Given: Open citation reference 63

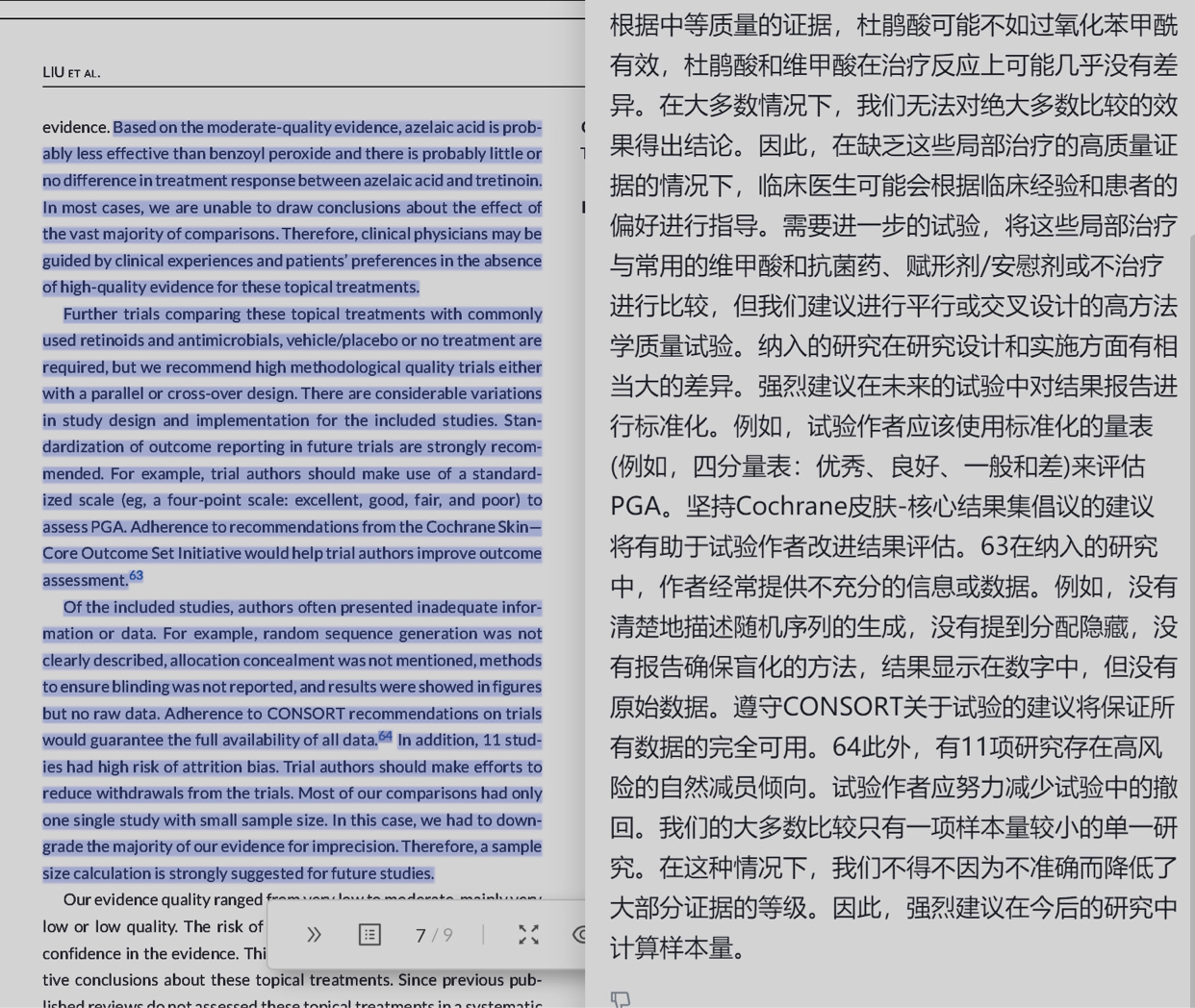Looking at the screenshot, I should 136,576.
